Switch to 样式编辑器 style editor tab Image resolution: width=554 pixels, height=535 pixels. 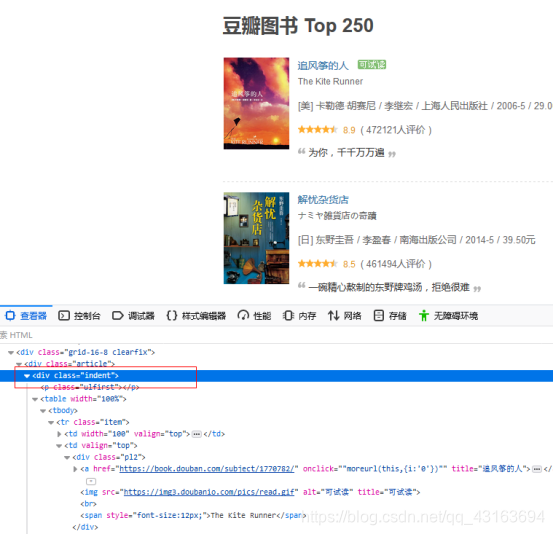coord(196,316)
